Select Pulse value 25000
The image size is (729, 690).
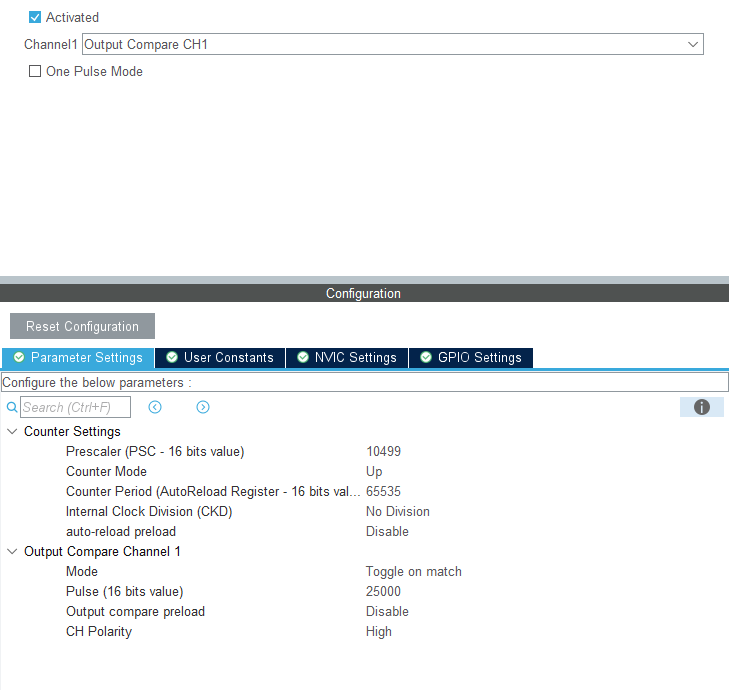[x=384, y=591]
